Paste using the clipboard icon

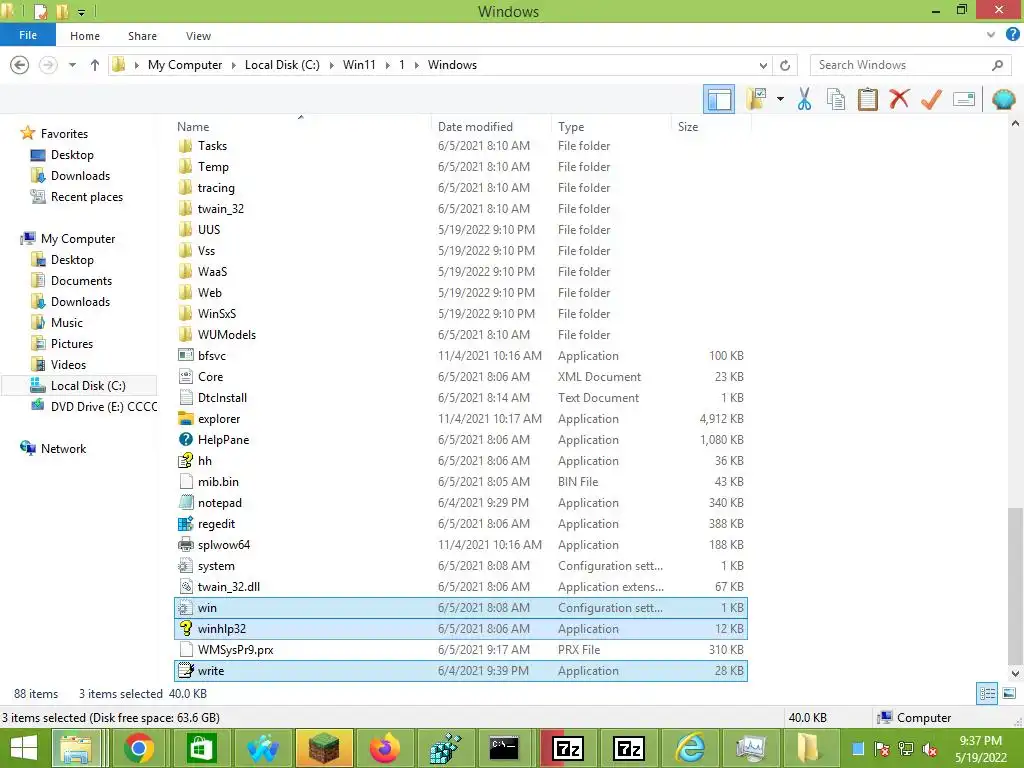coord(868,99)
